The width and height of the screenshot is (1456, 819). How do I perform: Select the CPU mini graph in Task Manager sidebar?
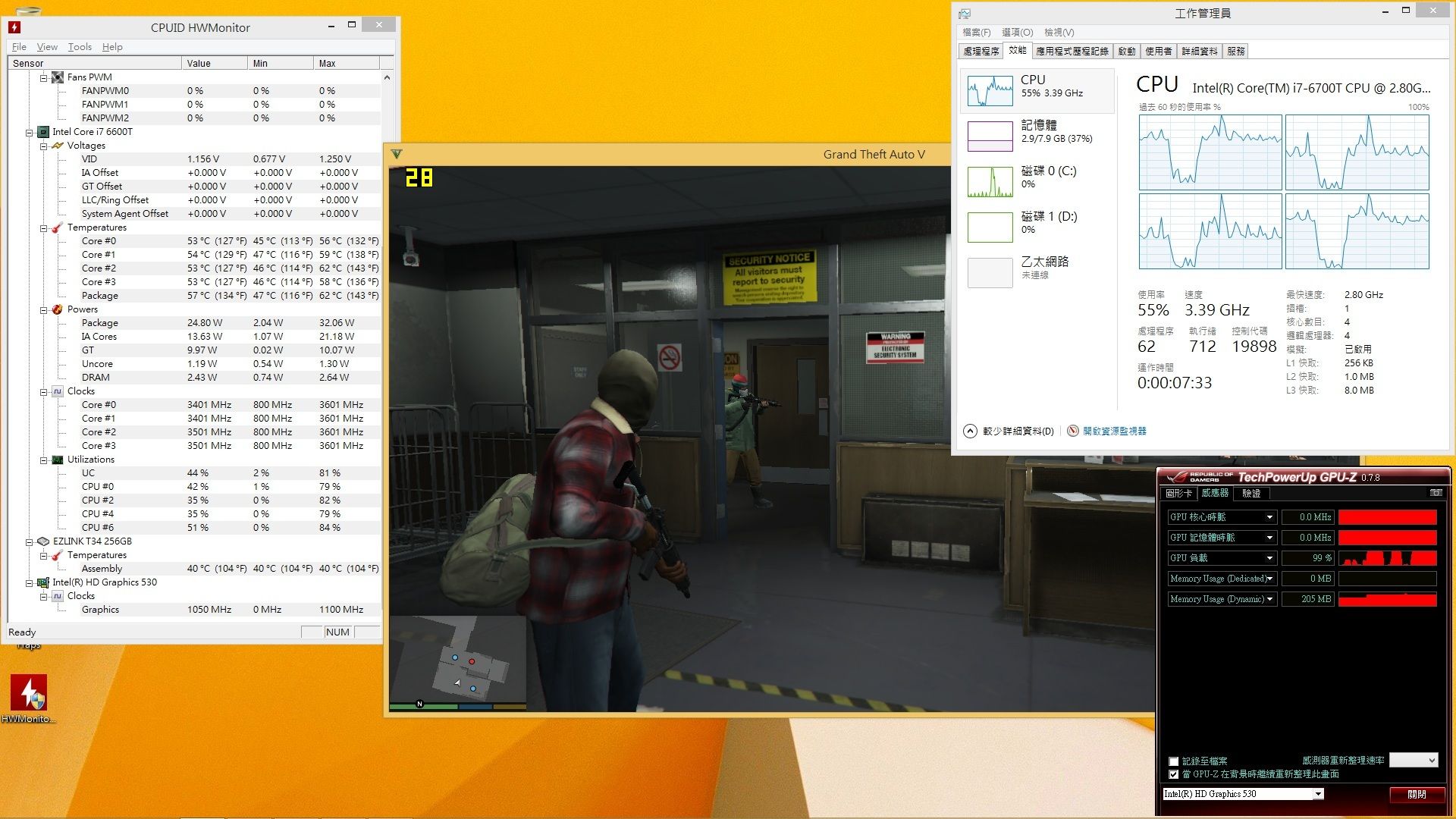pyautogui.click(x=990, y=91)
